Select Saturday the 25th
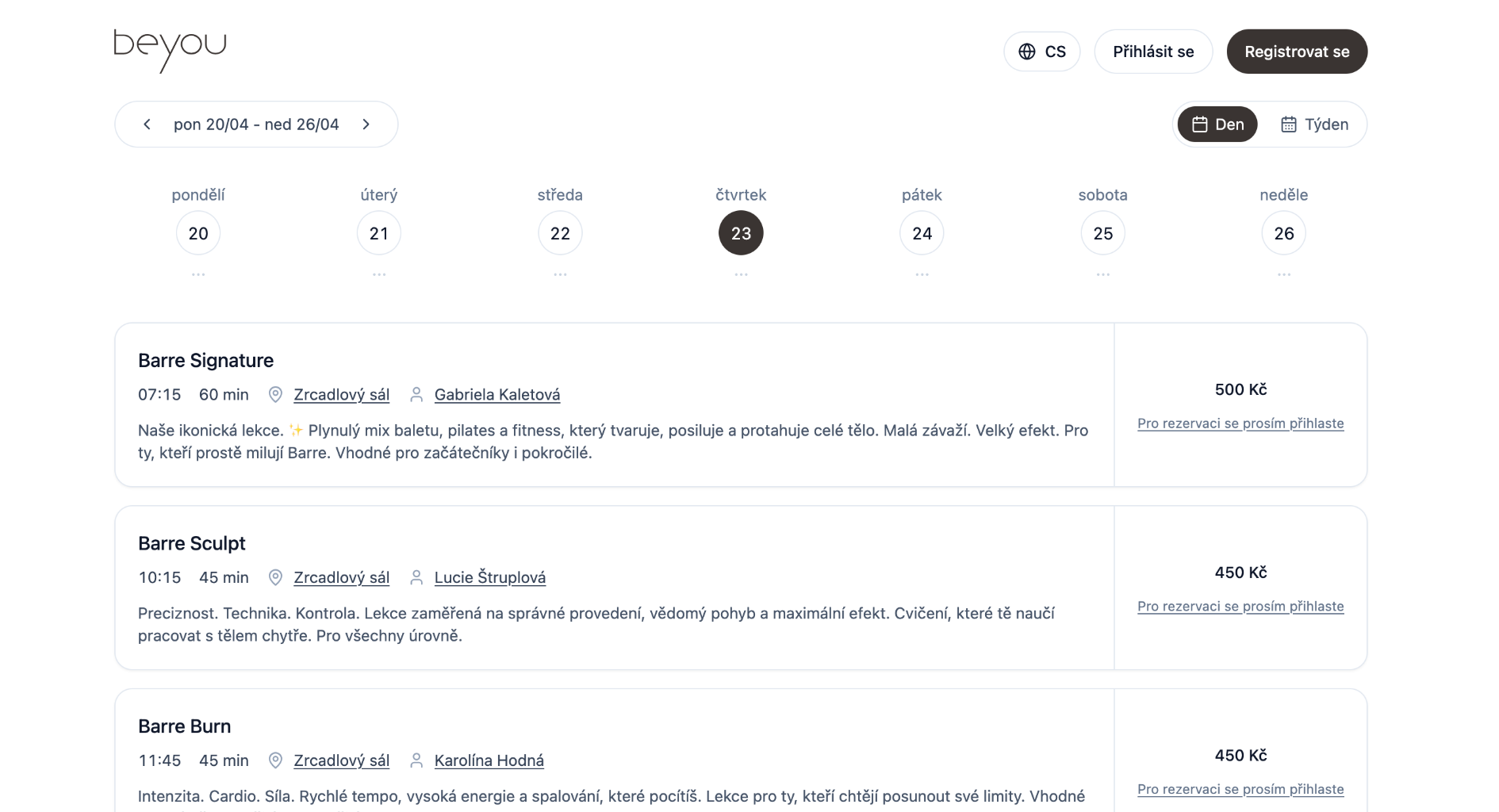 point(1102,232)
